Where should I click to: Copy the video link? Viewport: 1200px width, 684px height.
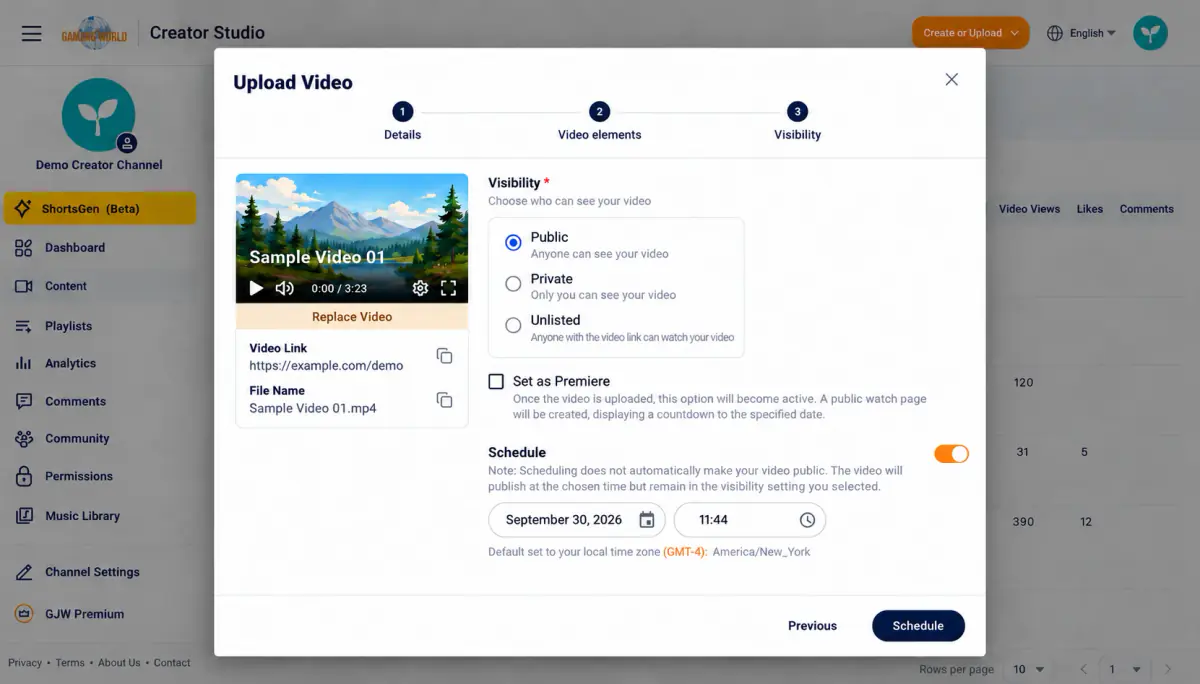pyautogui.click(x=445, y=357)
